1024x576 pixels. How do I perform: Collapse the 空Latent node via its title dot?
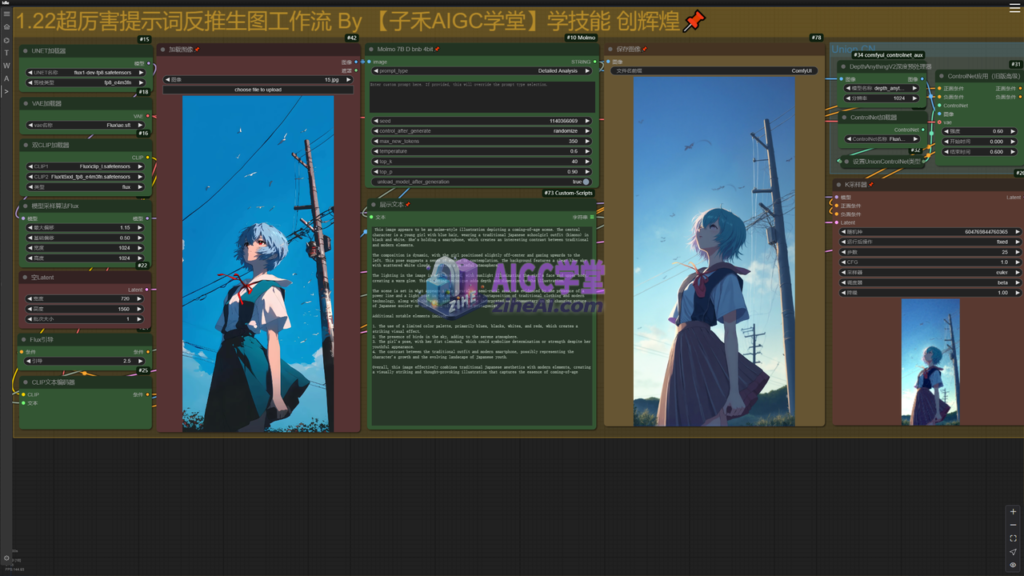point(25,278)
